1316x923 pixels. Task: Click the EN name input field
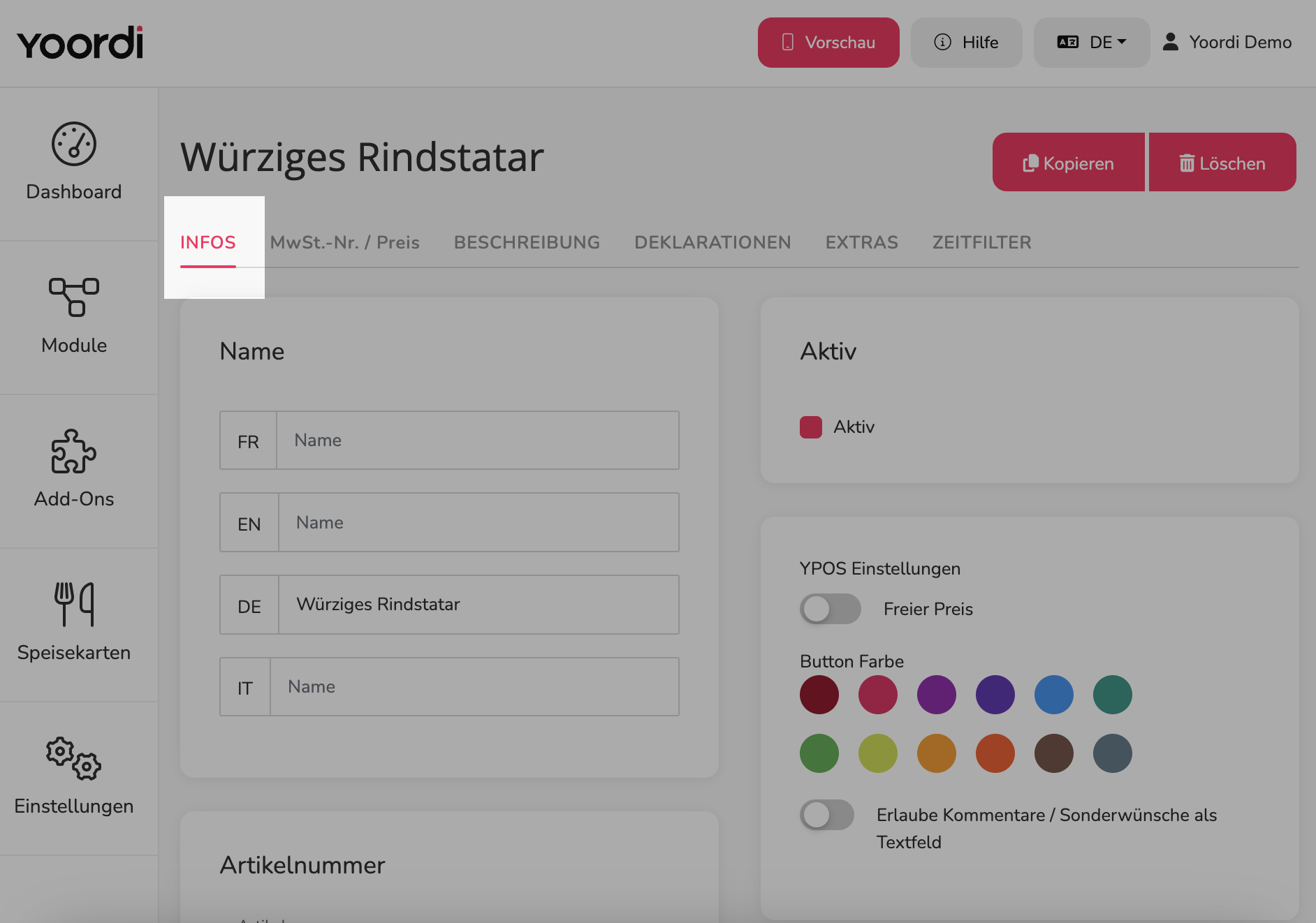pos(478,522)
